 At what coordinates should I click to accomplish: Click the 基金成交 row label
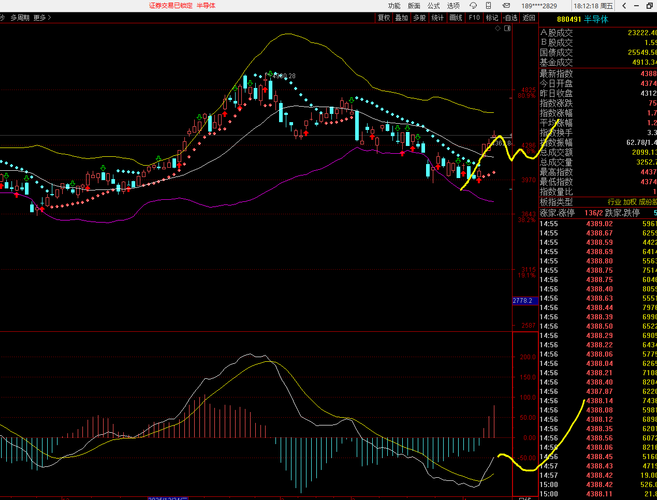pos(556,62)
